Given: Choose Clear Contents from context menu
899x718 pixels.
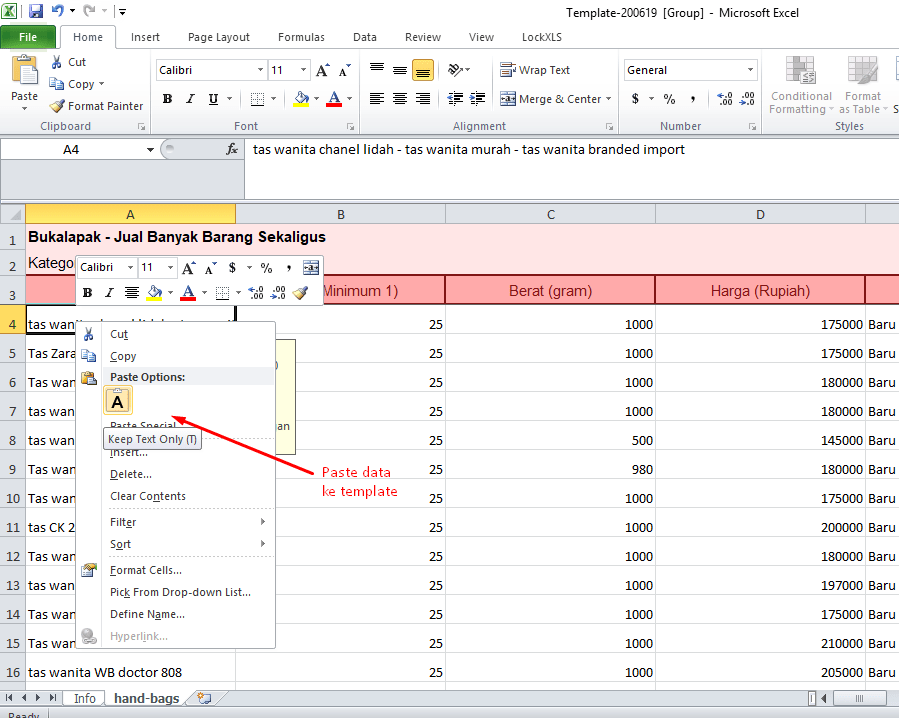Looking at the screenshot, I should (x=147, y=496).
